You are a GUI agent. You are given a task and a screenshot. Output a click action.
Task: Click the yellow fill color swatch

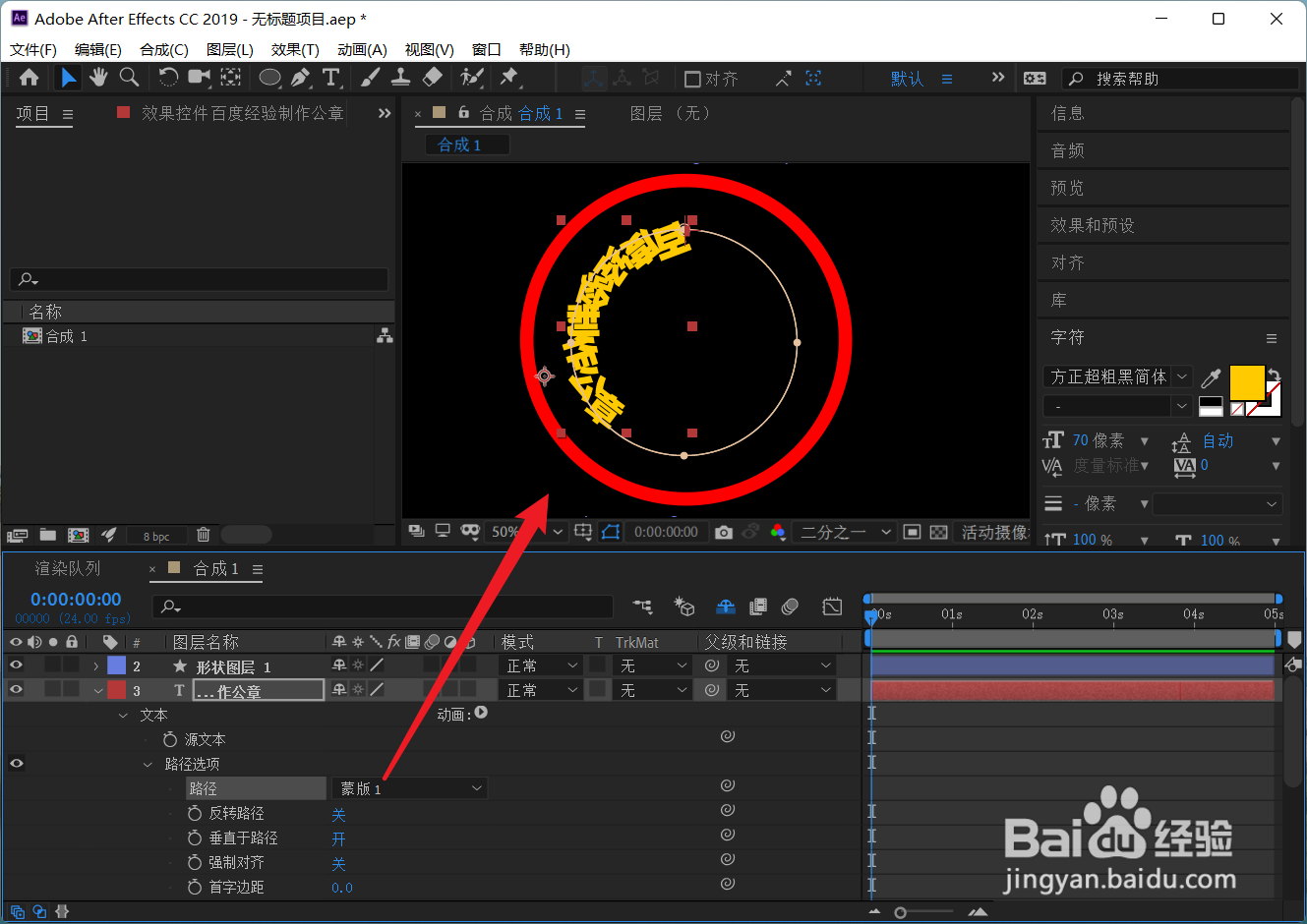1247,382
